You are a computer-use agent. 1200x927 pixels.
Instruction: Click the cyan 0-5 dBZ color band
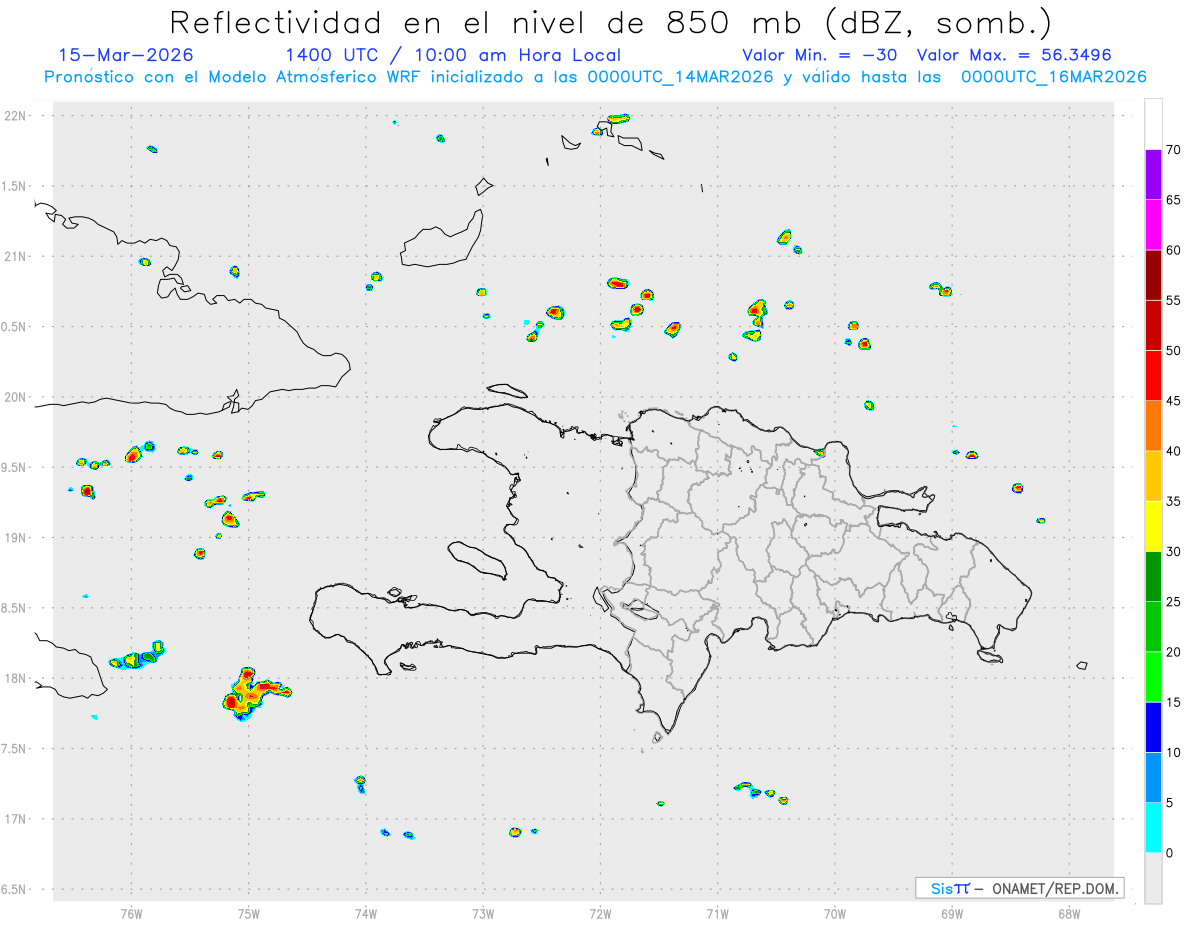1153,828
